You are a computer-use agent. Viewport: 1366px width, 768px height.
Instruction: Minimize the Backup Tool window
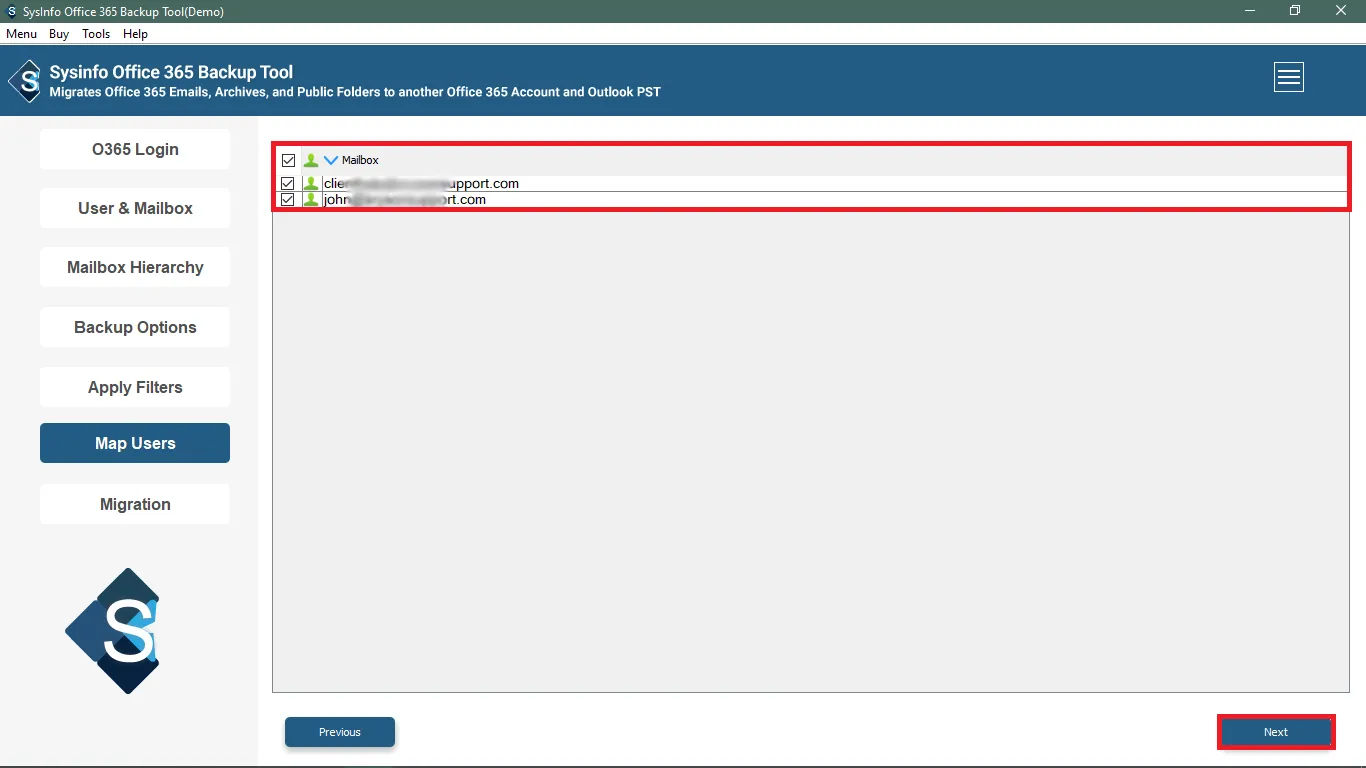point(1249,11)
